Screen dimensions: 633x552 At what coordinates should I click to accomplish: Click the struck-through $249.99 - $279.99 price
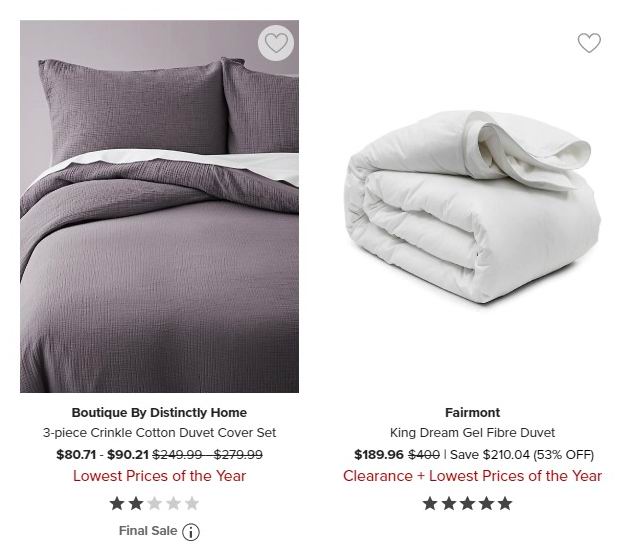pos(208,455)
